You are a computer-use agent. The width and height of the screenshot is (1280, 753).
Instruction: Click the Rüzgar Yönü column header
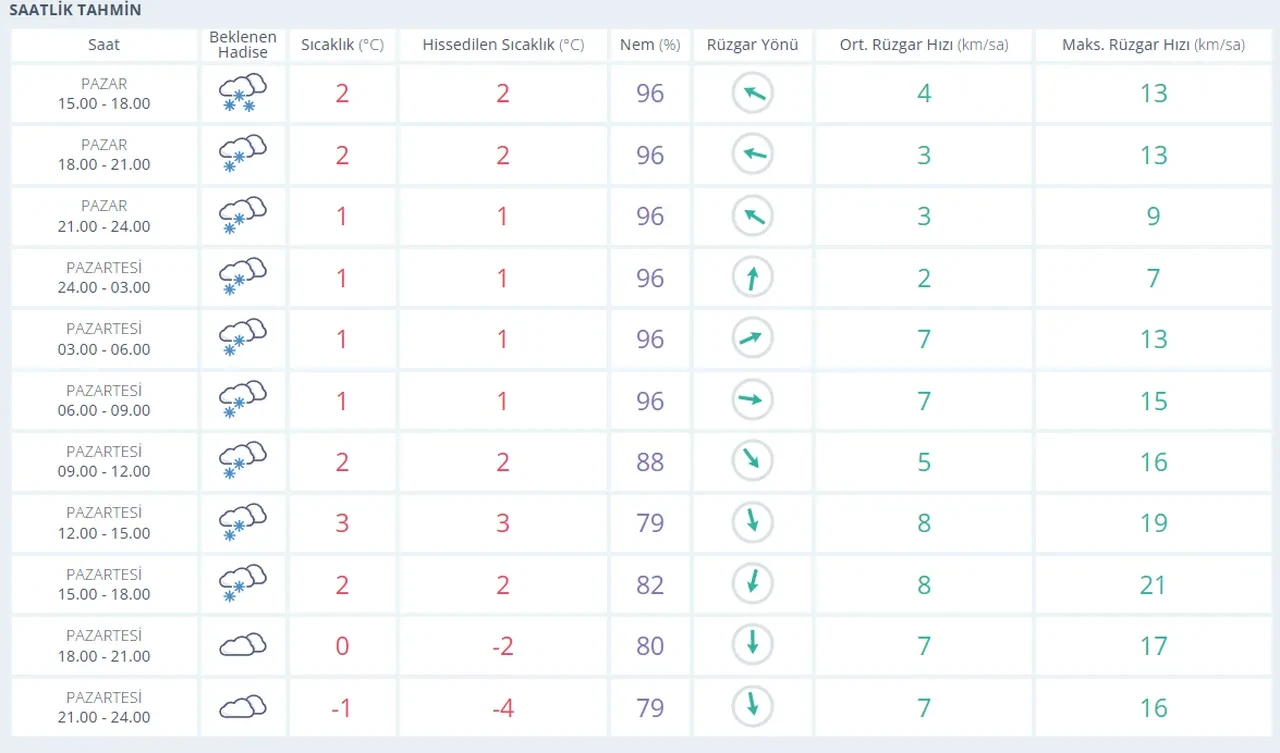(752, 45)
